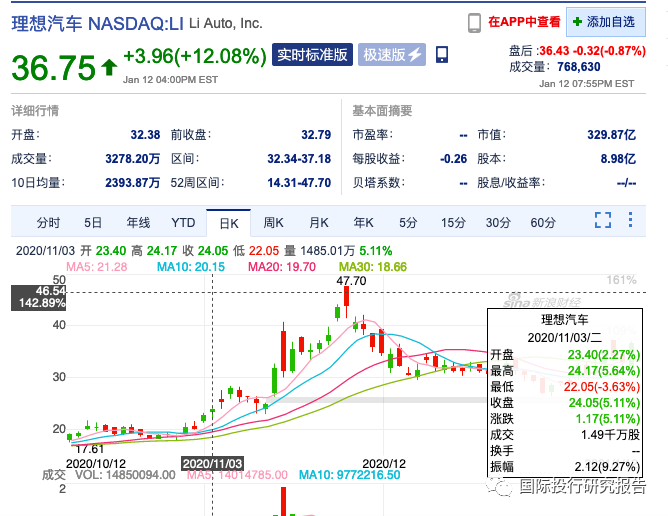Image resolution: width=668 pixels, height=516 pixels.
Task: Switch to the 年线 tab
Action: coord(138,222)
